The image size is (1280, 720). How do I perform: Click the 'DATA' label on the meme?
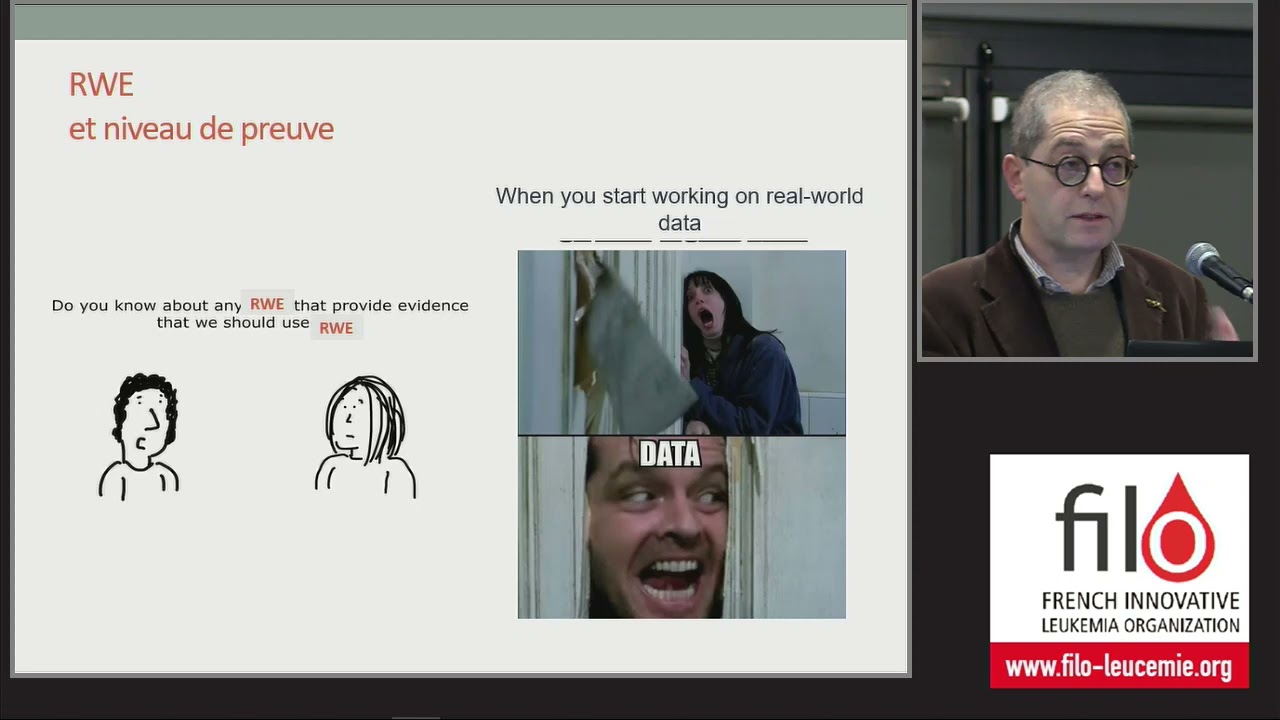[x=670, y=454]
